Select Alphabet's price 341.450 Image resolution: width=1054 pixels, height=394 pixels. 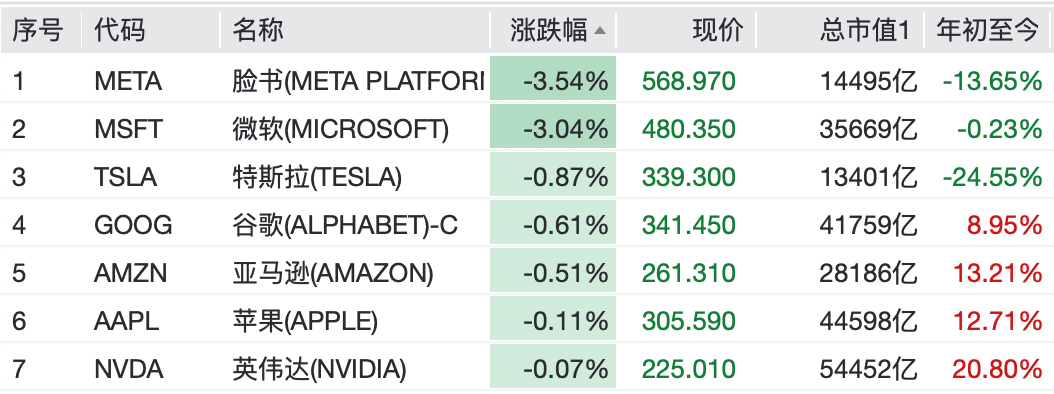tap(689, 225)
